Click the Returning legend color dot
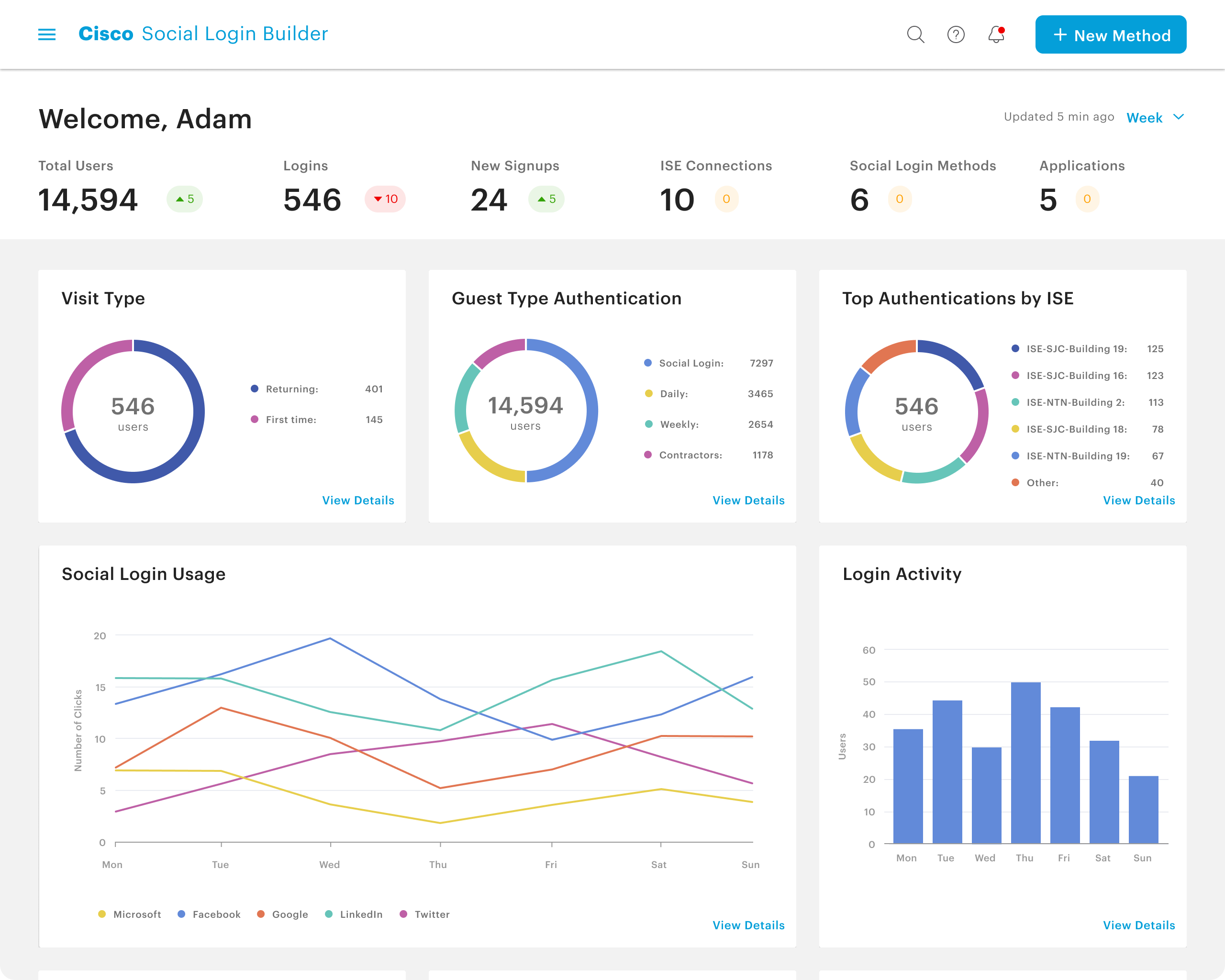The width and height of the screenshot is (1225, 980). [255, 389]
